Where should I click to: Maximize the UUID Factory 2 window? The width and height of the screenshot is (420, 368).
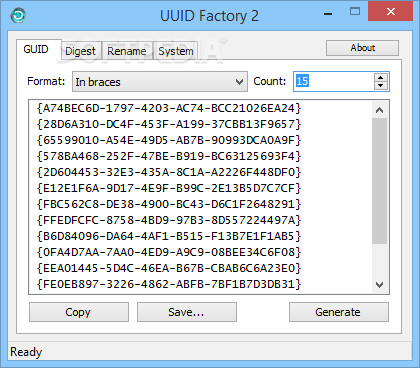(355, 12)
